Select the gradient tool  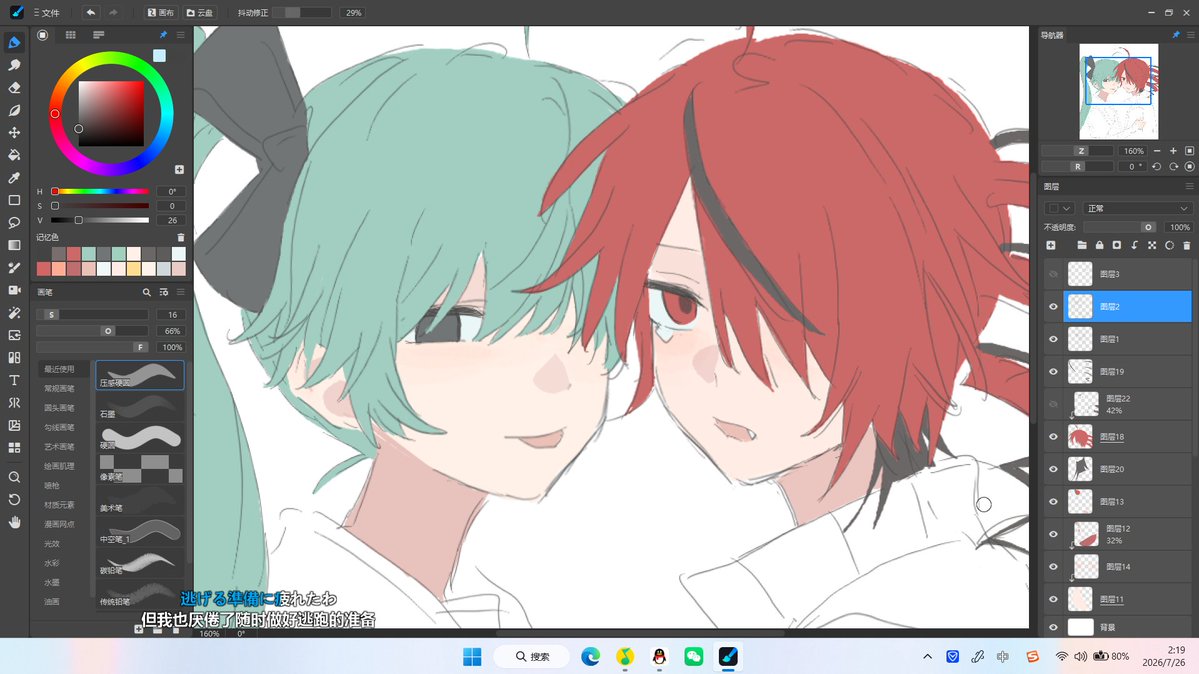pyautogui.click(x=14, y=246)
